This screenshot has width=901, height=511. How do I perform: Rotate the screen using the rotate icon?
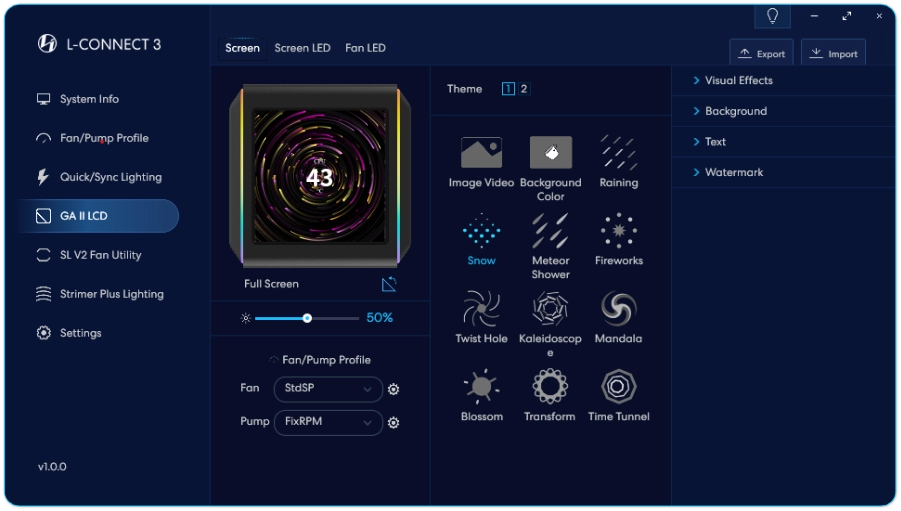click(x=389, y=284)
